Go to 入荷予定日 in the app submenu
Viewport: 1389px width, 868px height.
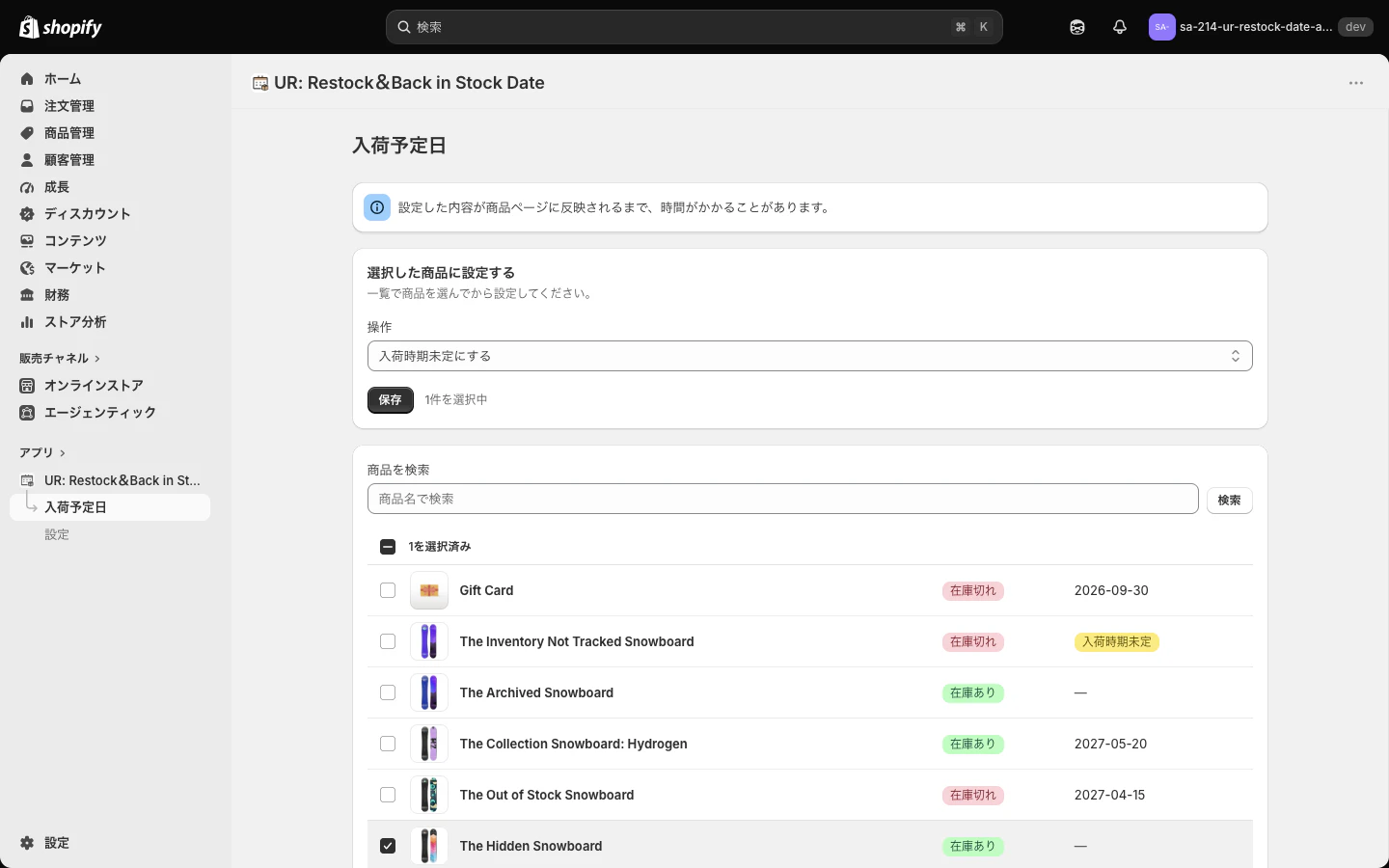110,507
